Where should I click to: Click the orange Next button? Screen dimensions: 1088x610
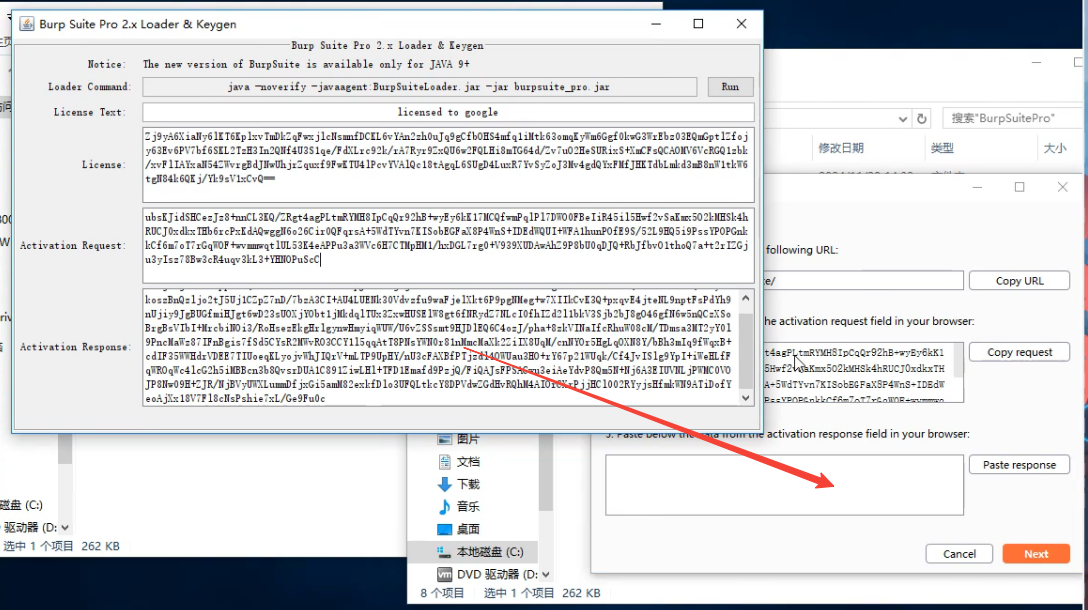click(1036, 554)
